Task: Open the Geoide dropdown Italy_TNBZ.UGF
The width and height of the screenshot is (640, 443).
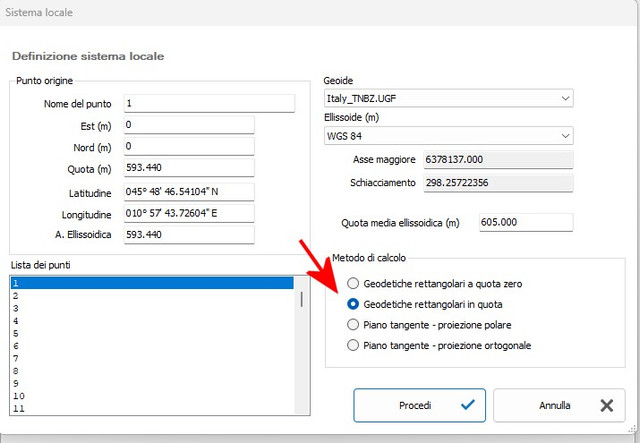Action: (449, 98)
